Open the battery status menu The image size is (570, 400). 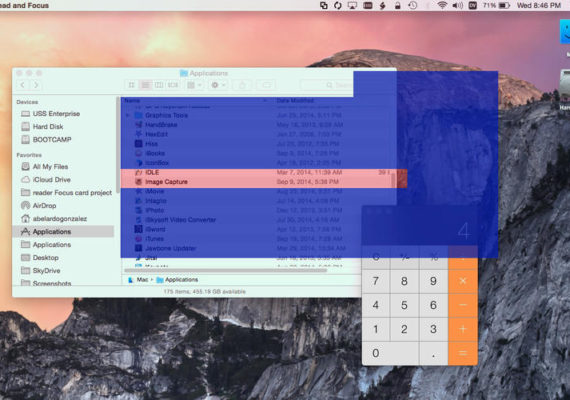coord(497,5)
